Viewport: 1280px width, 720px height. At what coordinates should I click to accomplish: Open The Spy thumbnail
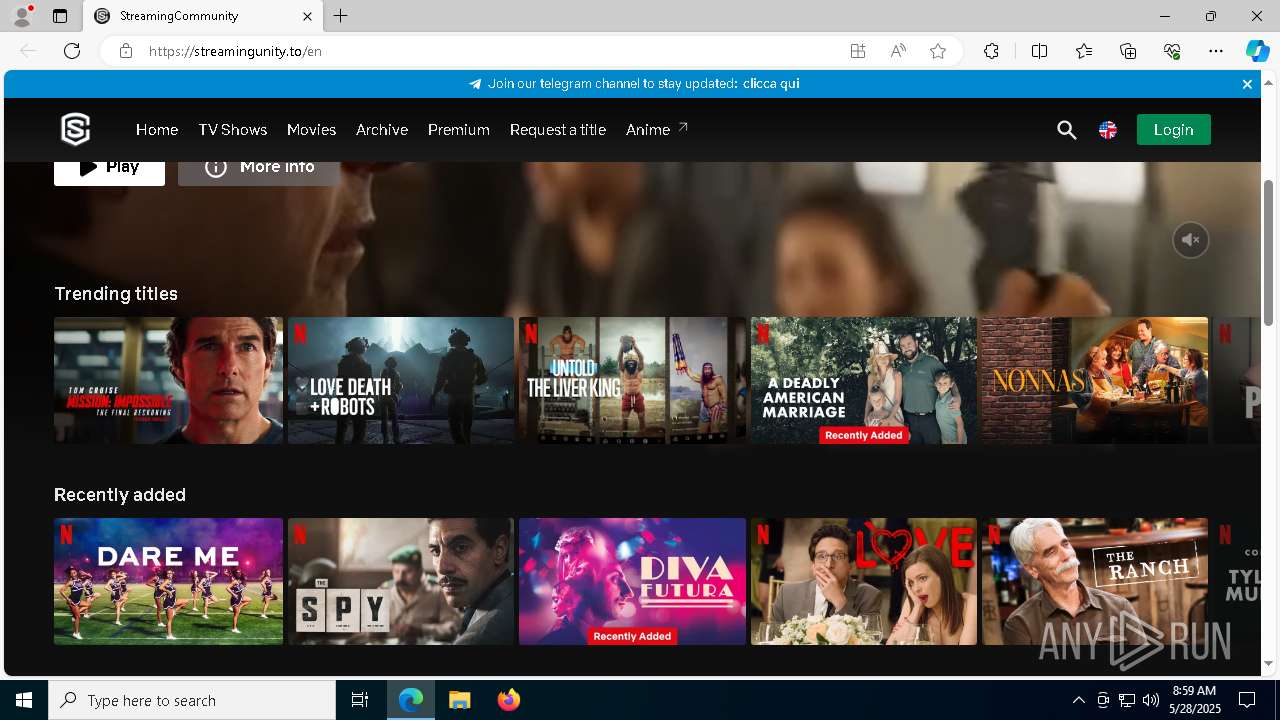pos(401,581)
